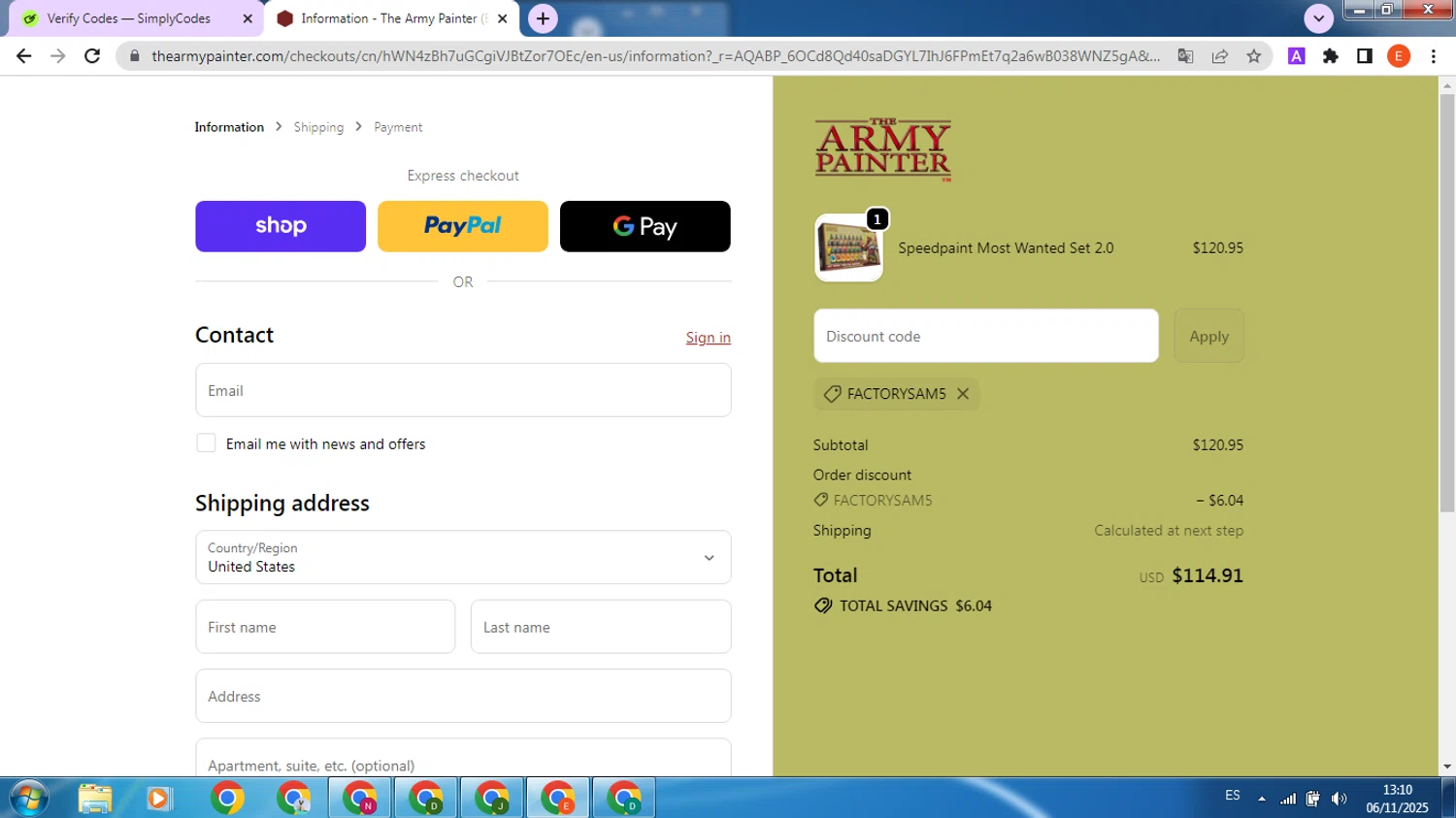
Task: Go to the Information breadcrumb step
Action: tap(229, 127)
